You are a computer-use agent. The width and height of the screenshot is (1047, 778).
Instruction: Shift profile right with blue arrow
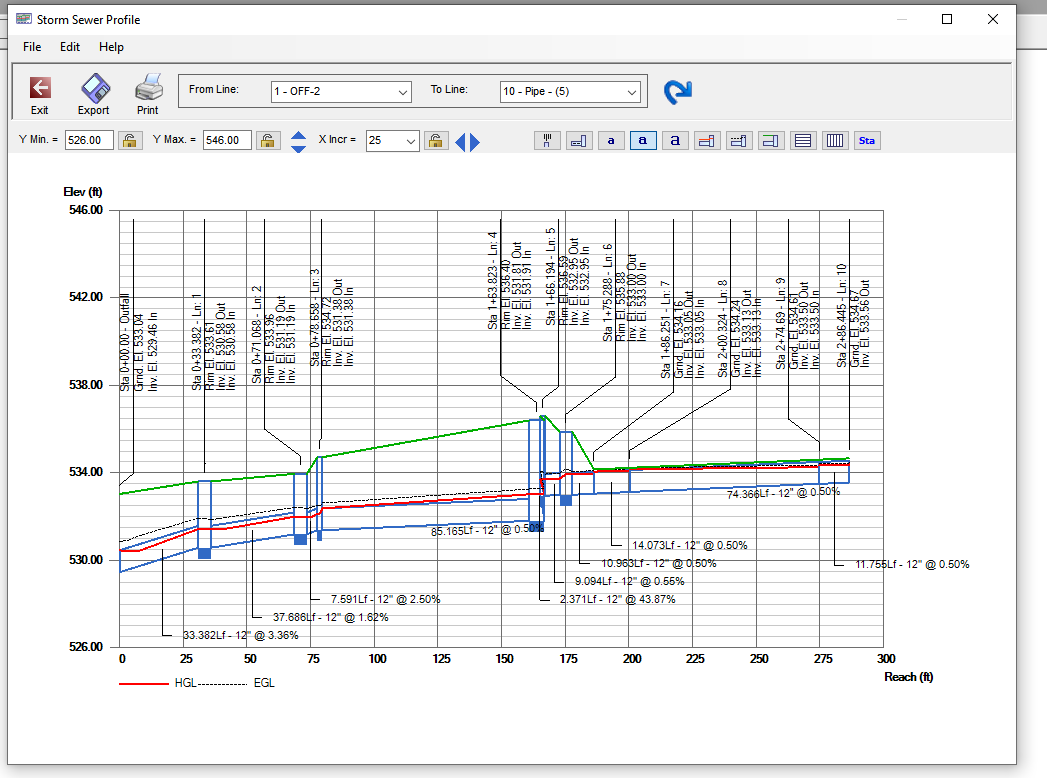coord(475,142)
